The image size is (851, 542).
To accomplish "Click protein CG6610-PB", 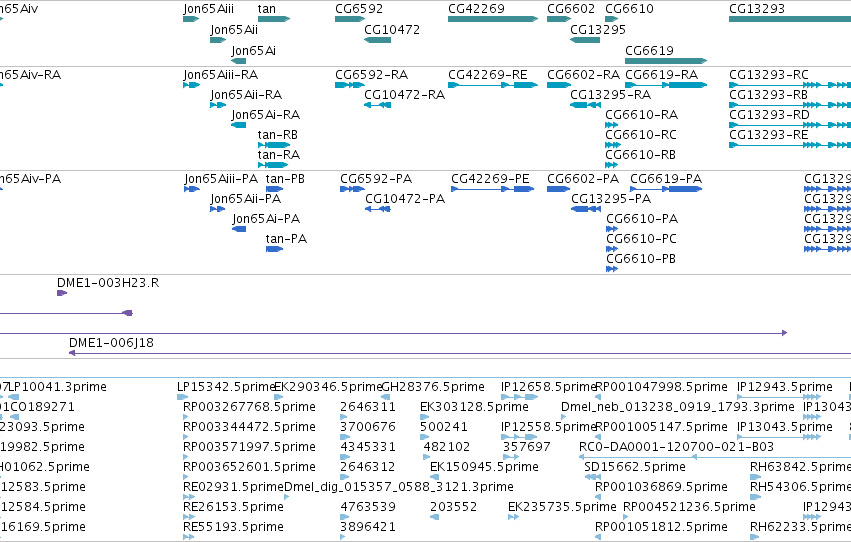I will pyautogui.click(x=641, y=259).
